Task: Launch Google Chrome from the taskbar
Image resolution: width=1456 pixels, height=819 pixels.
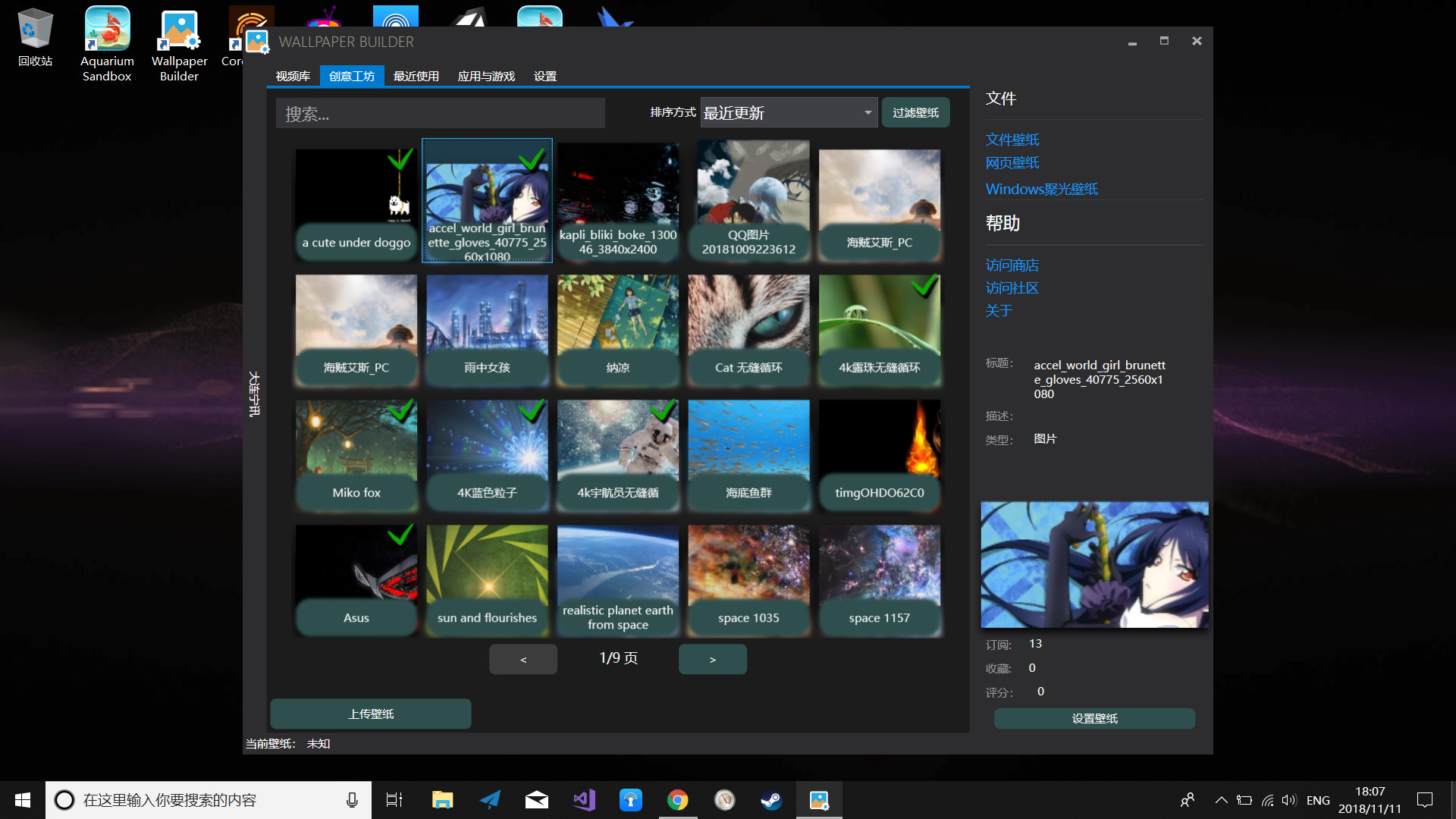Action: pyautogui.click(x=677, y=799)
